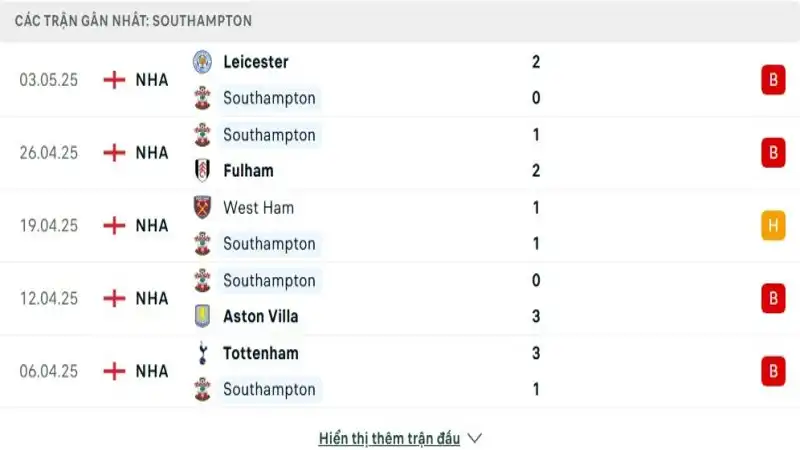The height and width of the screenshot is (450, 800).
Task: Click the Tottenham club crest icon
Action: pyautogui.click(x=203, y=353)
